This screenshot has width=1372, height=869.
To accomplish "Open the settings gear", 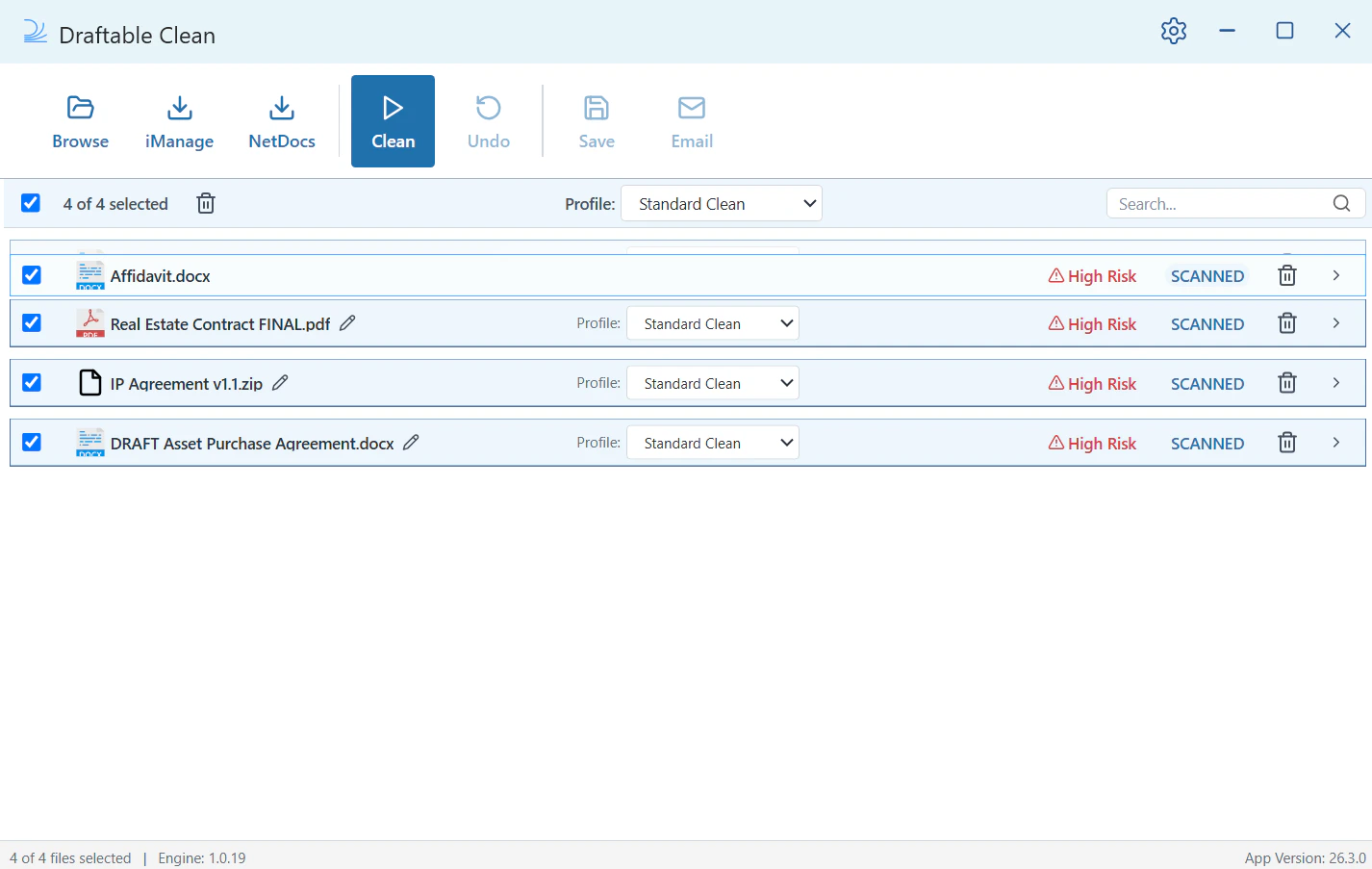I will tap(1173, 31).
